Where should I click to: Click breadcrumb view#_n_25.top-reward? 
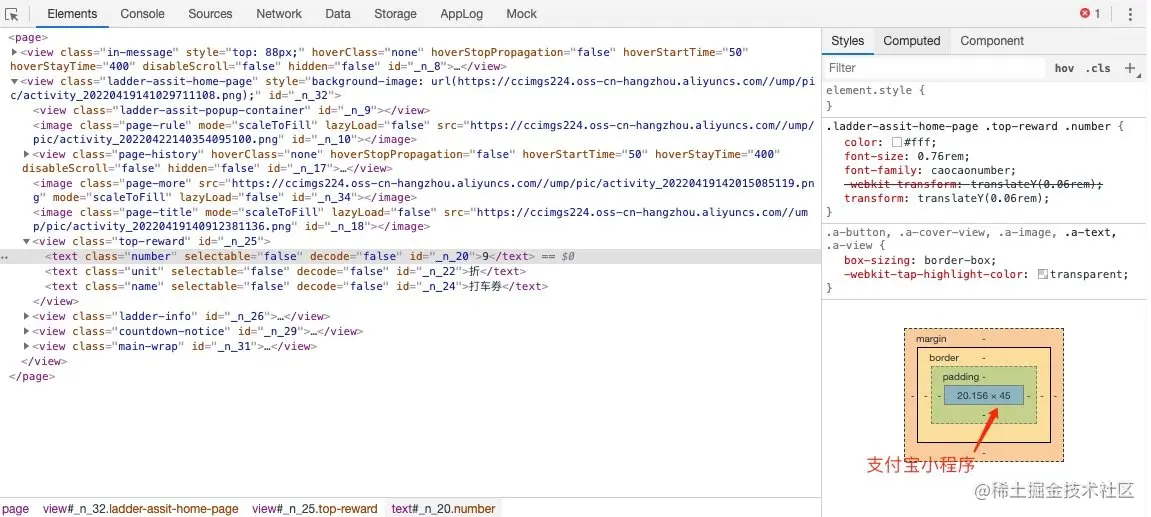315,509
